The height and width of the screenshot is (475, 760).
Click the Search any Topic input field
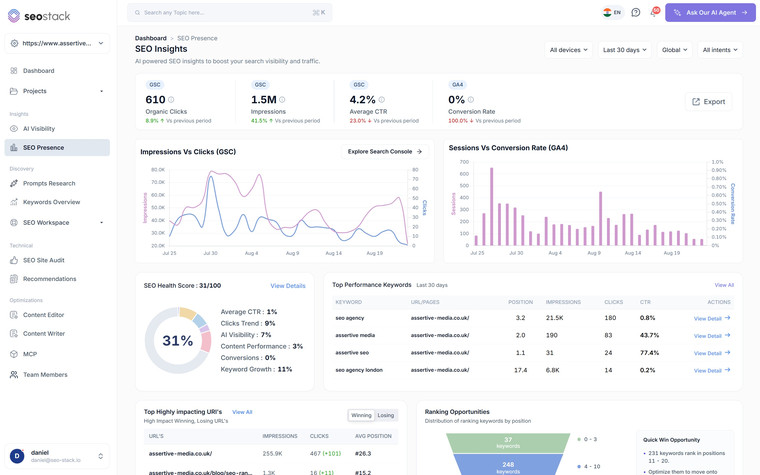230,13
